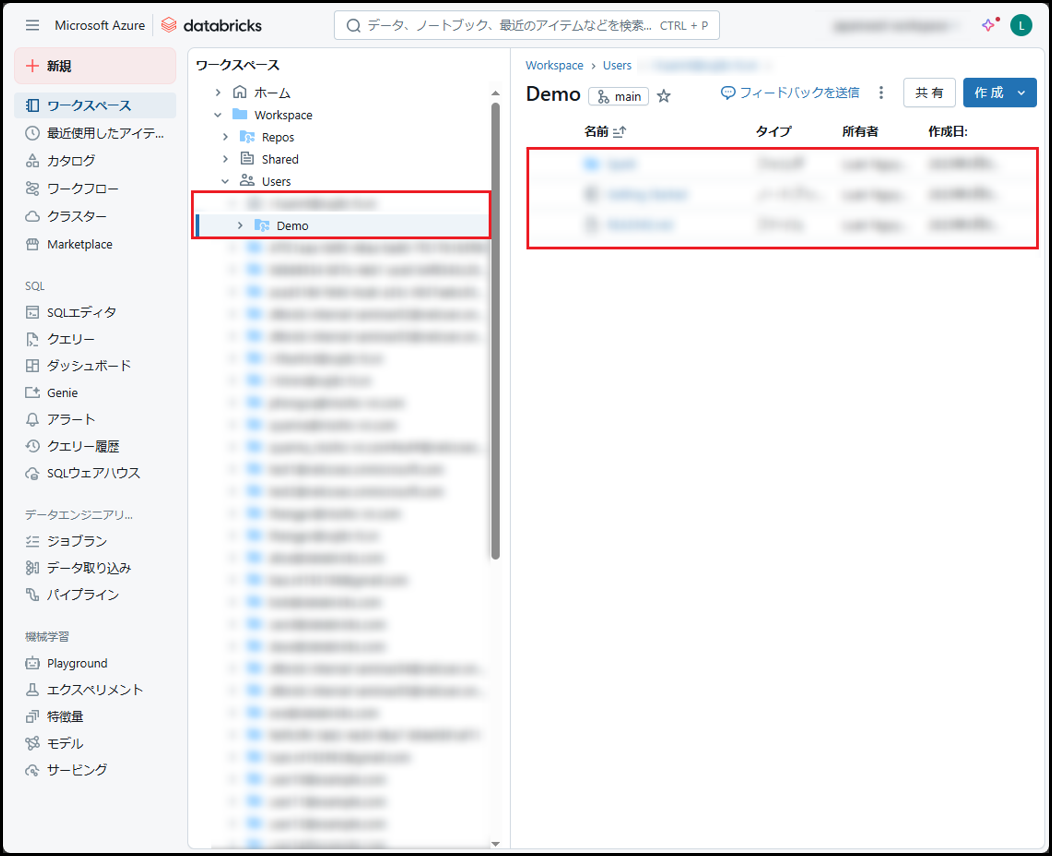The height and width of the screenshot is (856, 1052).
Task: Click the モデル icon
Action: point(32,743)
